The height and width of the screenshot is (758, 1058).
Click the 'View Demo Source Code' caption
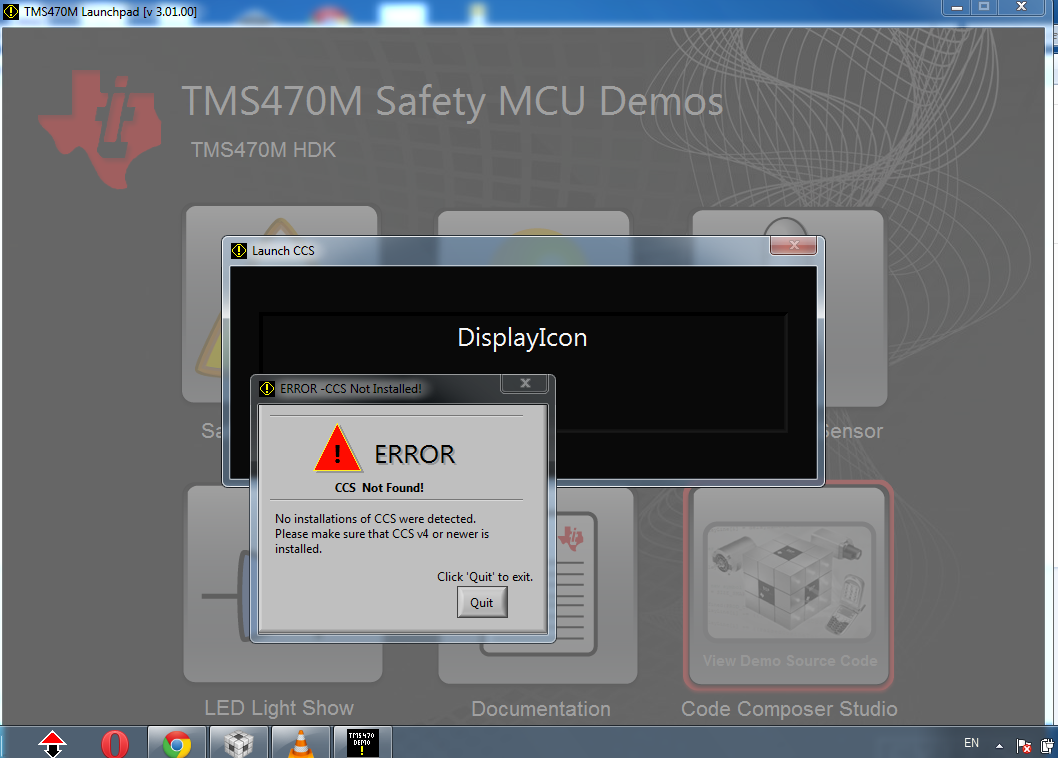[x=790, y=661]
